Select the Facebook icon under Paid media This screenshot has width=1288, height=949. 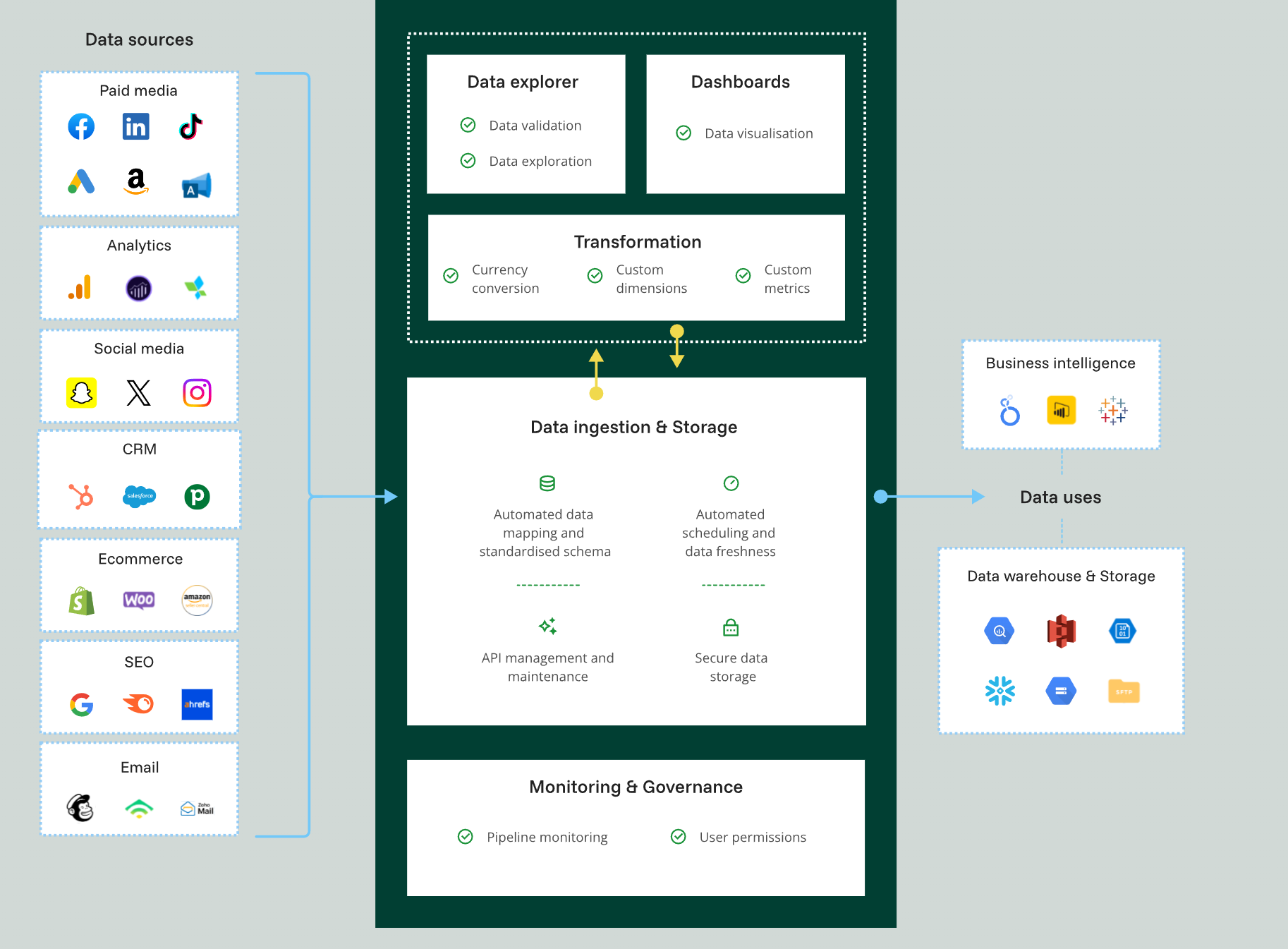click(x=81, y=126)
